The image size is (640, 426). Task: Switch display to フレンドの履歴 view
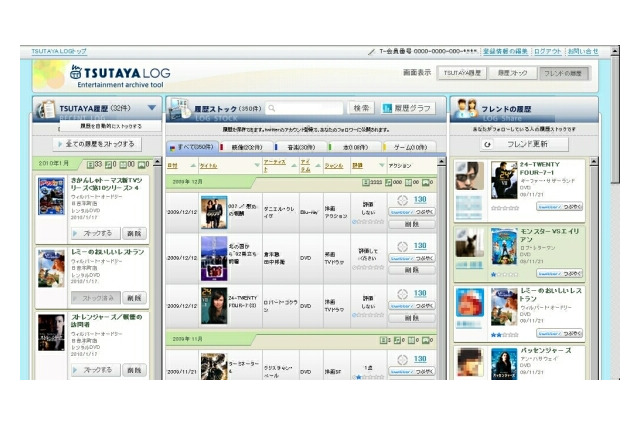pyautogui.click(x=563, y=73)
